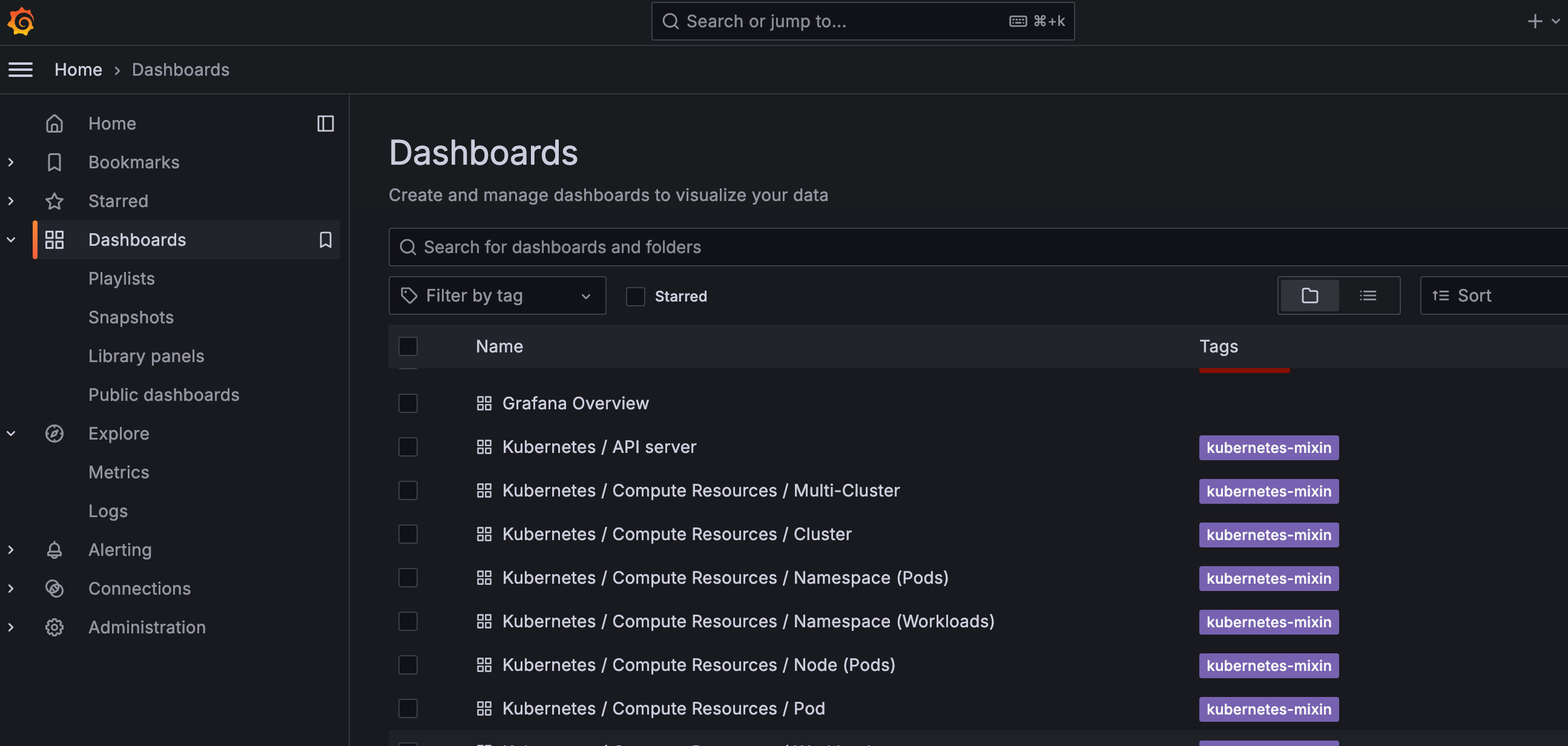Viewport: 1568px width, 746px height.
Task: Switch to folder view icon
Action: tap(1310, 296)
